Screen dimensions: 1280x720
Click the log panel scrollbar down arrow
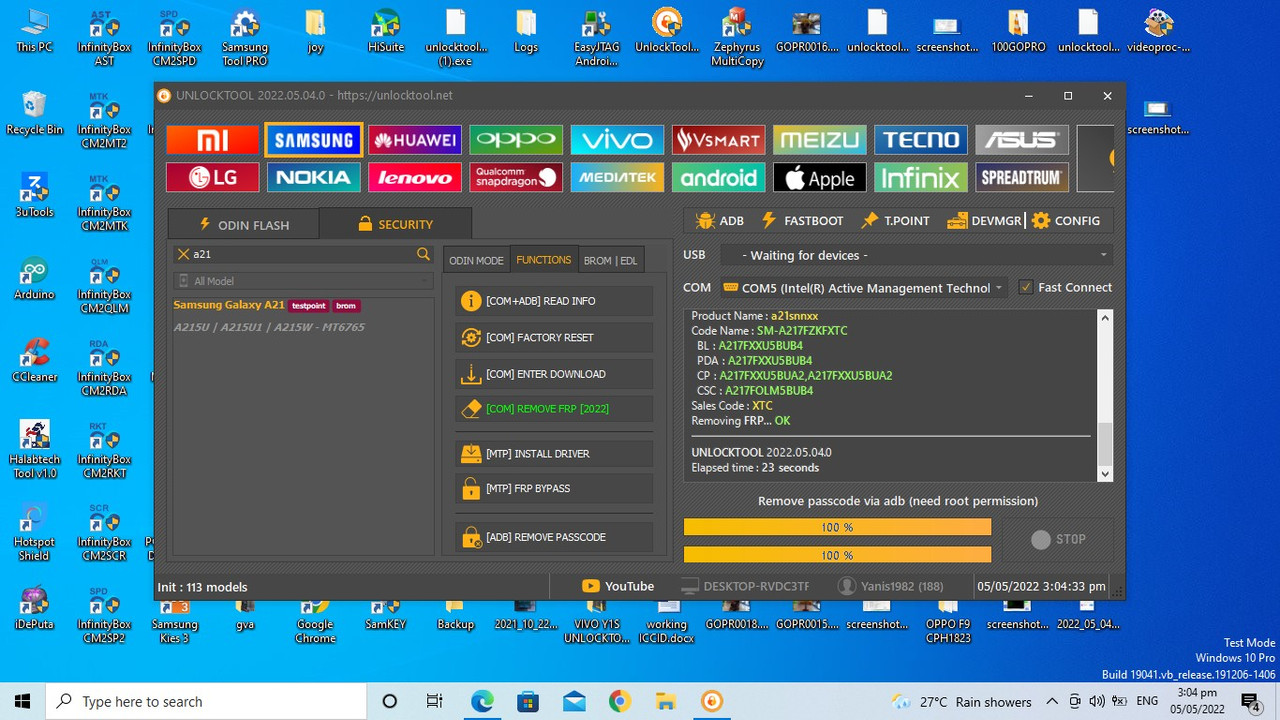click(1105, 474)
